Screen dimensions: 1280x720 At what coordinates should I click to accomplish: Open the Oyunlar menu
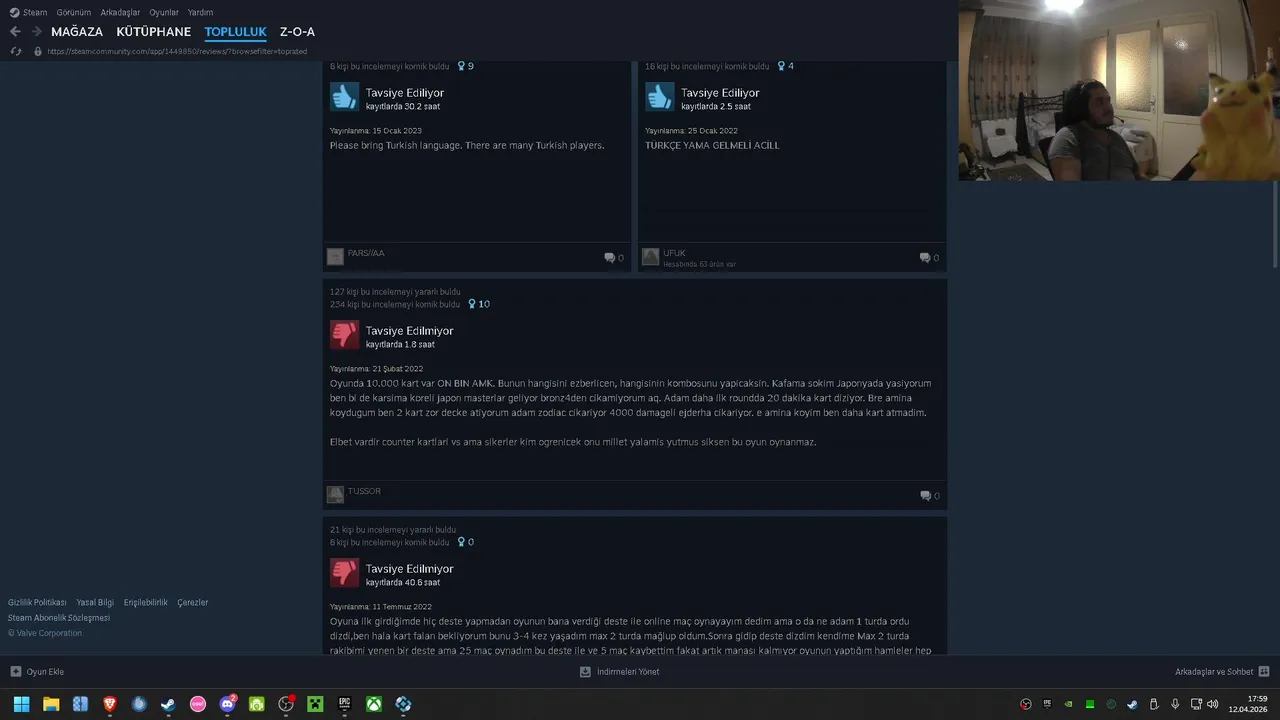tap(164, 12)
